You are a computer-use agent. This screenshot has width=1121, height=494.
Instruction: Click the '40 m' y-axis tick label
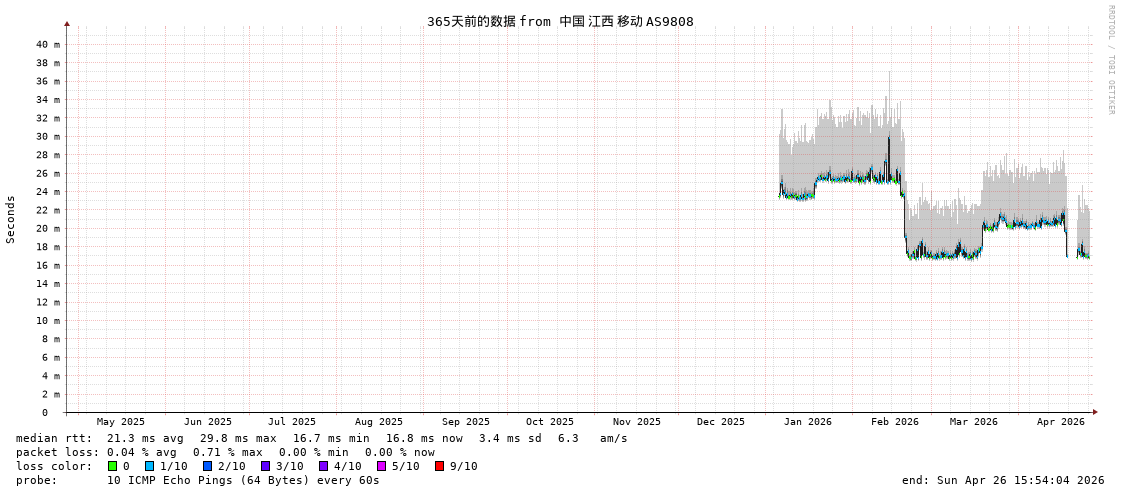(47, 44)
